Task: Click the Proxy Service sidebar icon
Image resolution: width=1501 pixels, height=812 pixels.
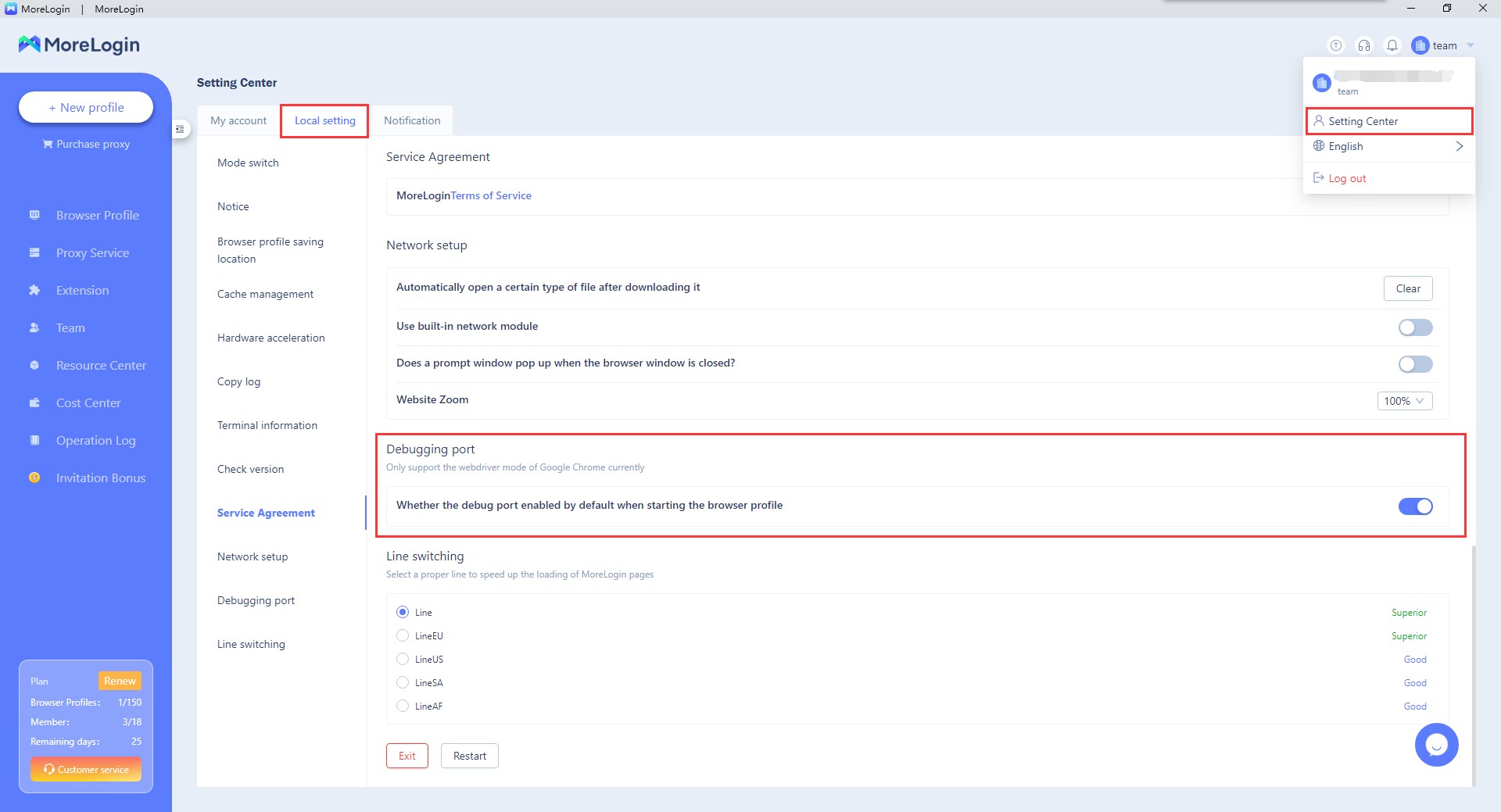Action: (34, 252)
